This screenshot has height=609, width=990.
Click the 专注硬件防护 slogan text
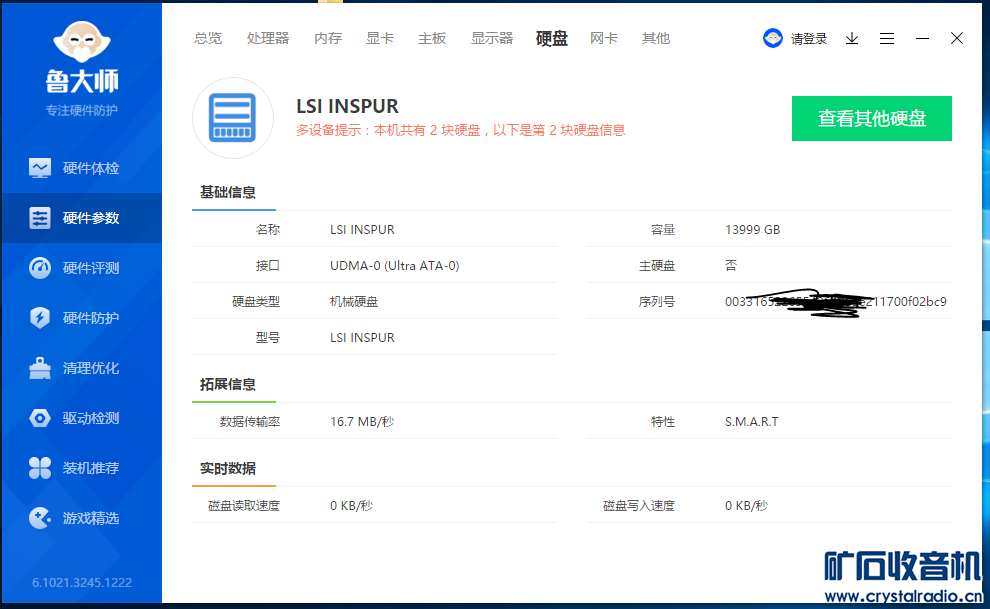pyautogui.click(x=81, y=110)
